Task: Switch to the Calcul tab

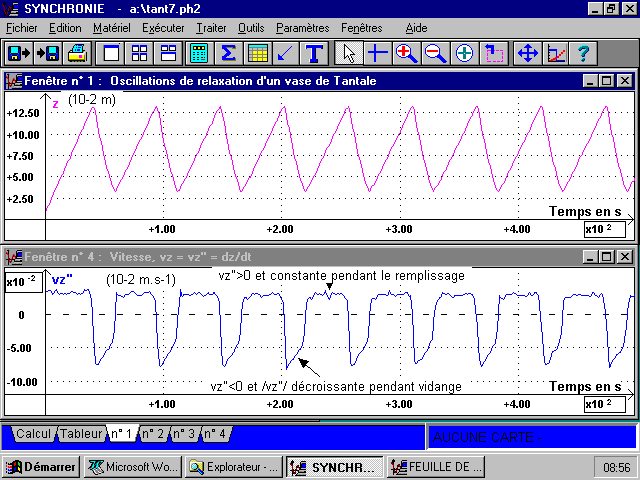Action: pyautogui.click(x=32, y=434)
